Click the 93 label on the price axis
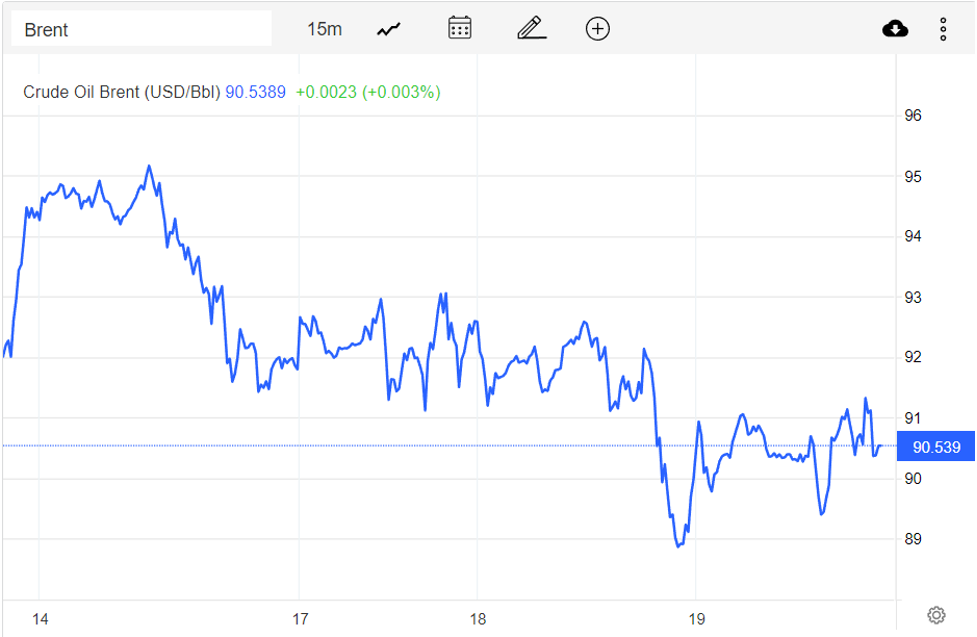Image resolution: width=977 pixels, height=637 pixels. (912, 297)
